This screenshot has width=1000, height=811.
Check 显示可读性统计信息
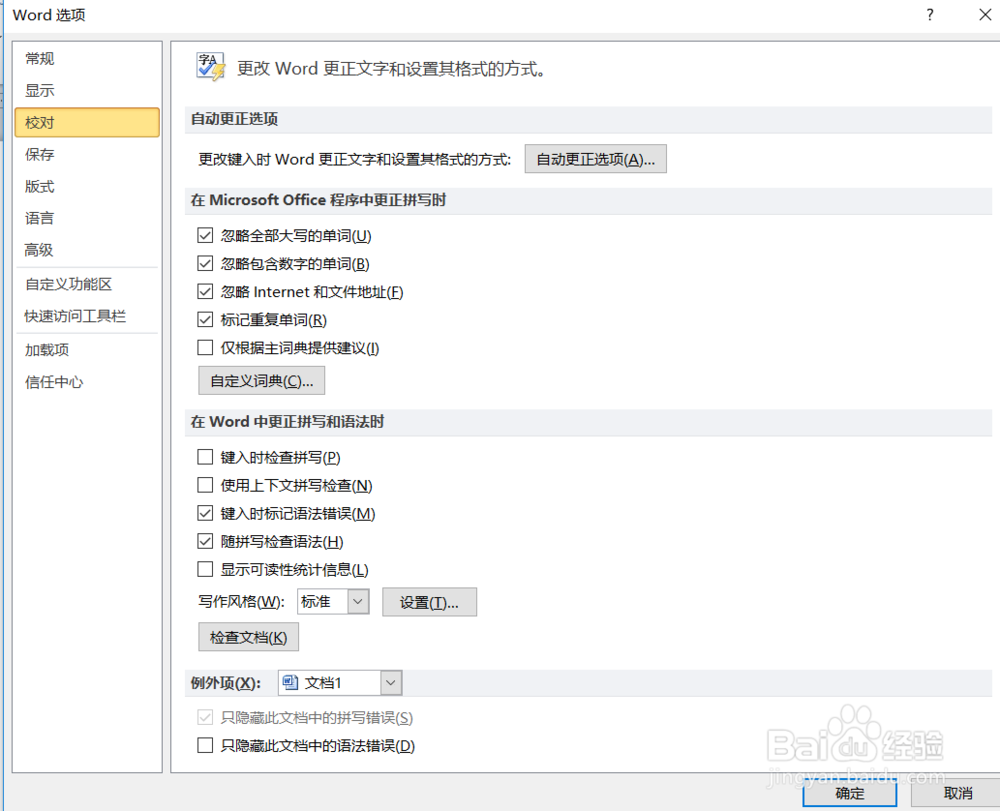coord(205,569)
